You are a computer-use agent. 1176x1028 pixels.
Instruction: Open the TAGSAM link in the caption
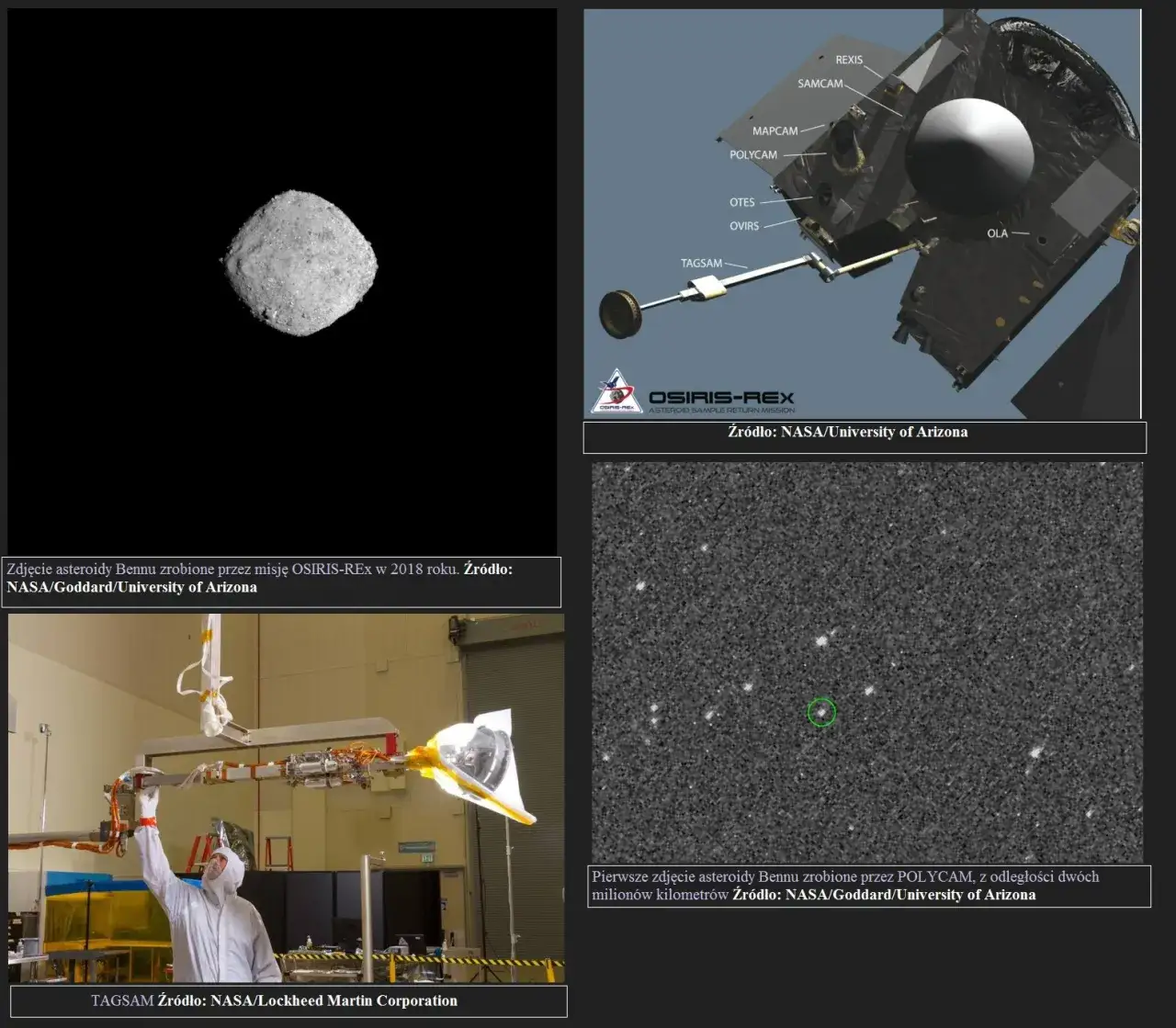(121, 1000)
